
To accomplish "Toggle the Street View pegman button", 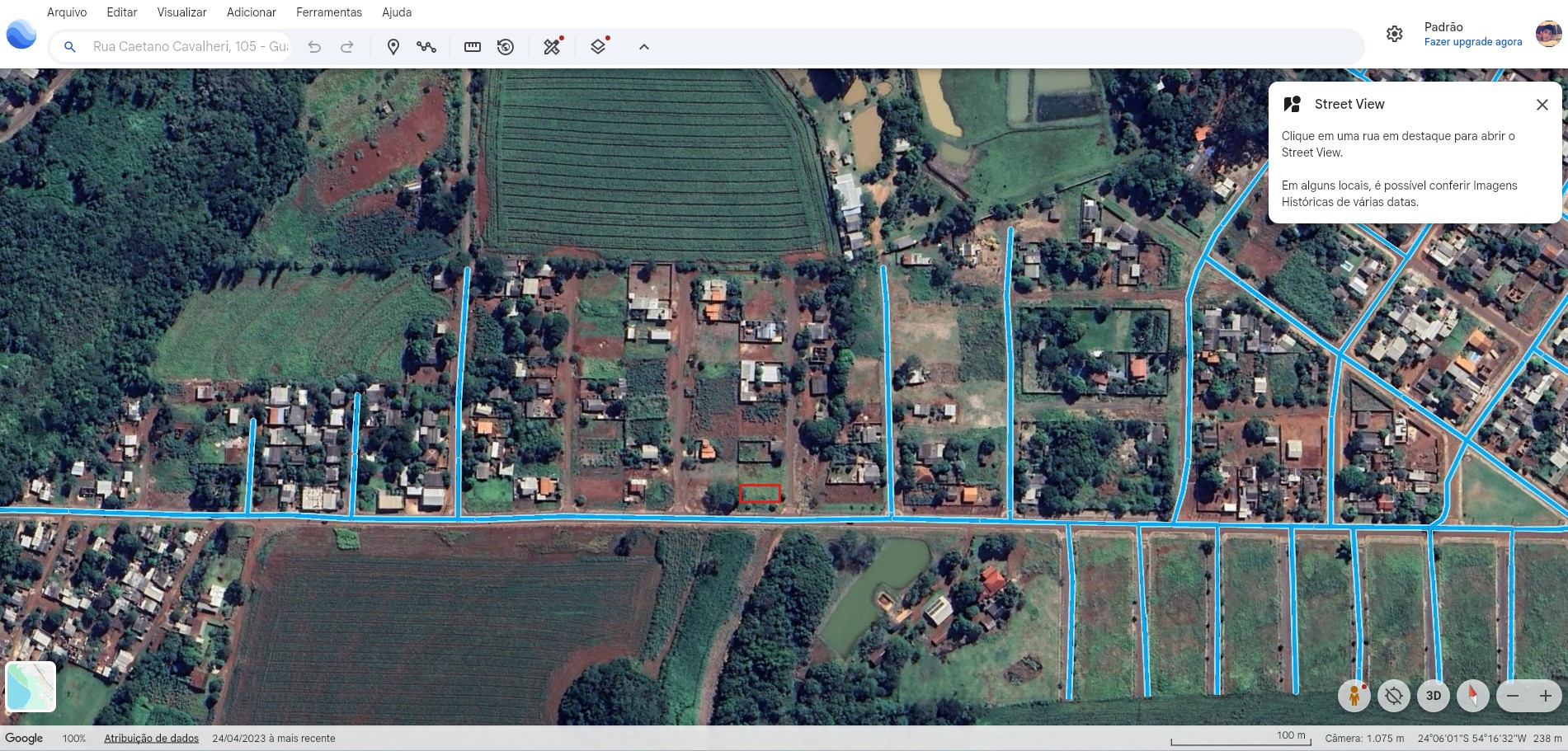I will point(1354,696).
